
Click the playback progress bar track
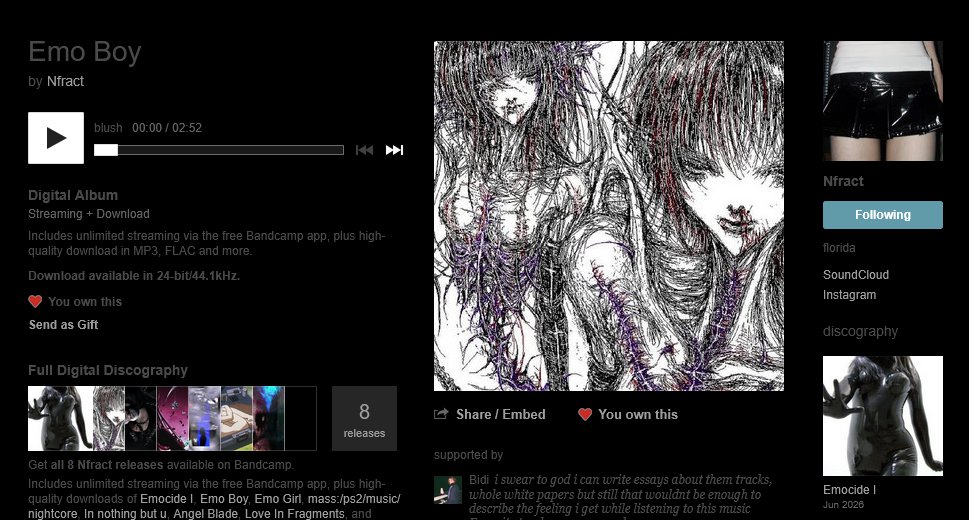coord(219,150)
